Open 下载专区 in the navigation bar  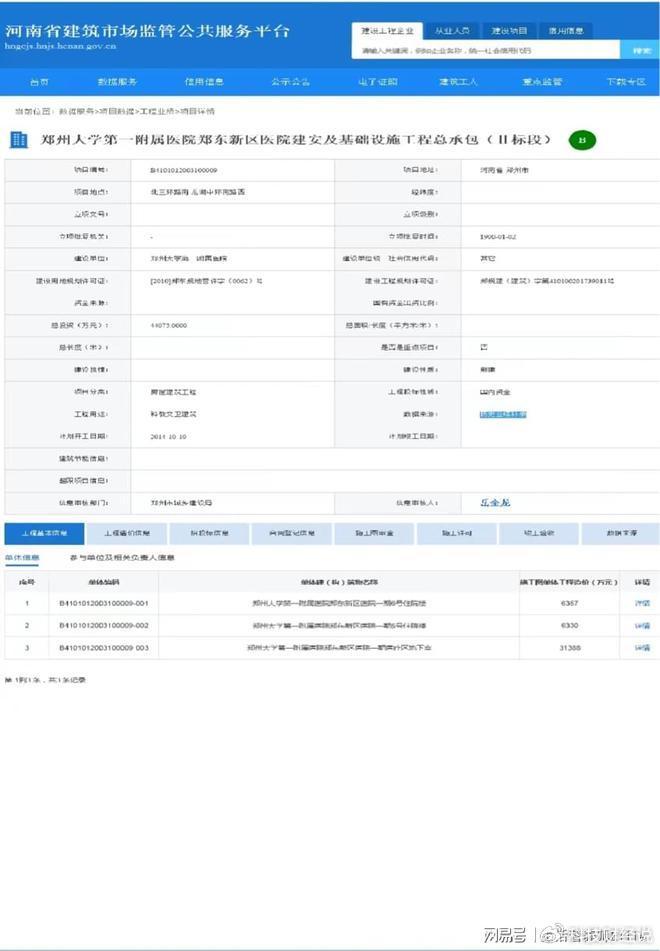pos(624,81)
